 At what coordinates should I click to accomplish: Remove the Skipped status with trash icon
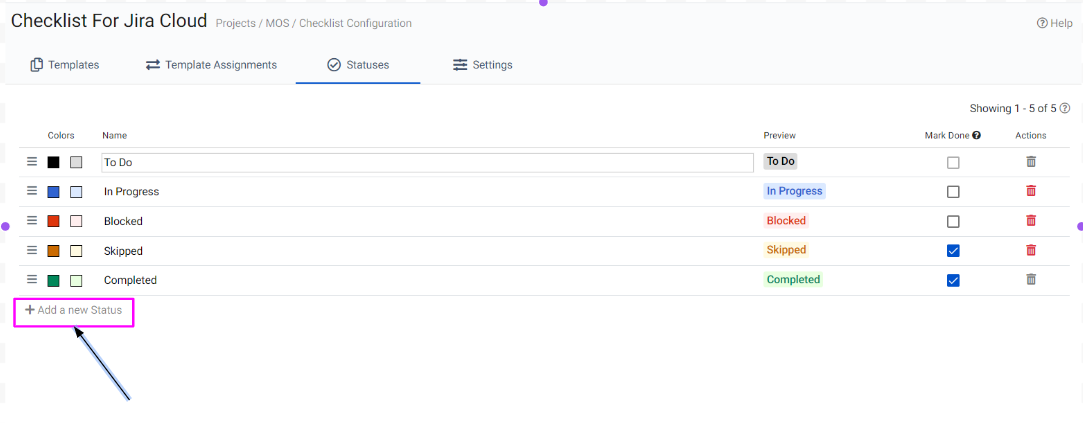click(1031, 250)
